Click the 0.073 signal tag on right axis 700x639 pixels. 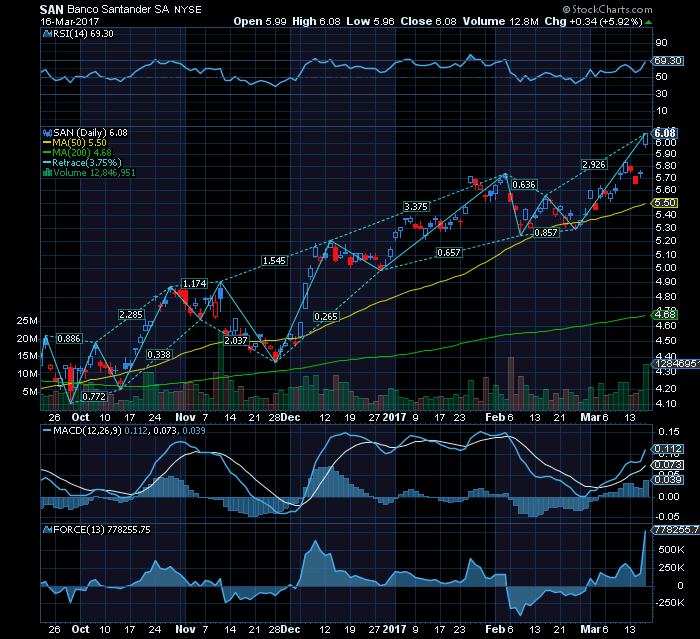(x=668, y=465)
